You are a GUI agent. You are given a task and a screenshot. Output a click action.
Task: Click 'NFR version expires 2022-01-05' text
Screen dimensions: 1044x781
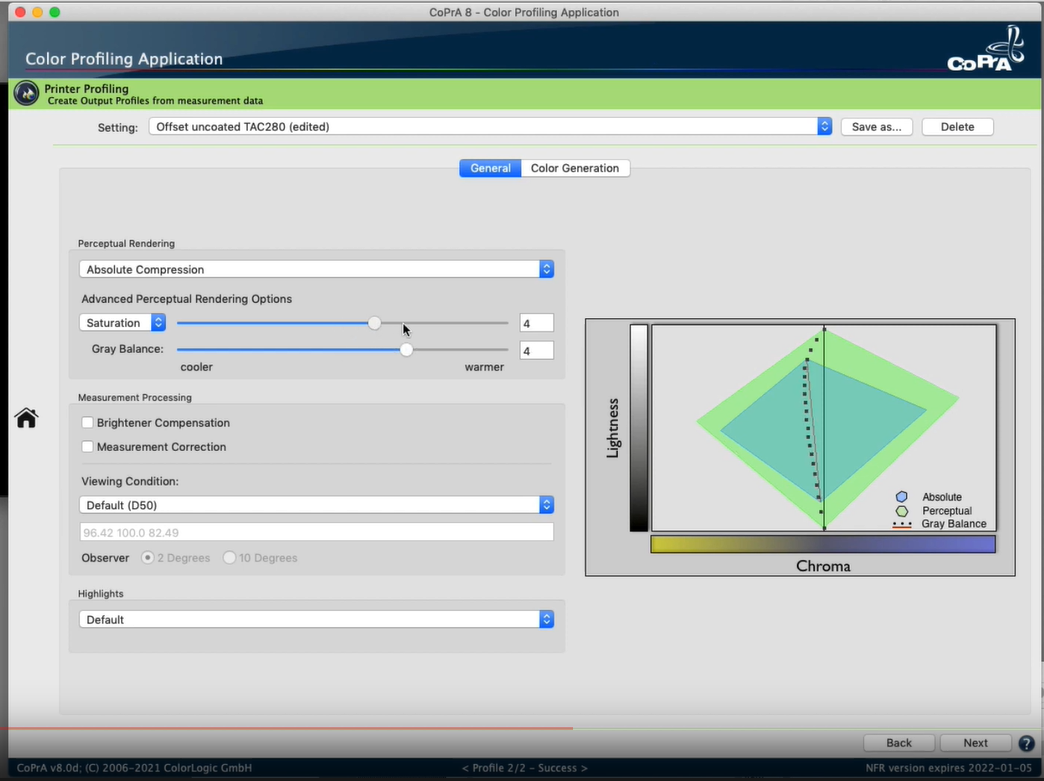pyautogui.click(x=948, y=768)
